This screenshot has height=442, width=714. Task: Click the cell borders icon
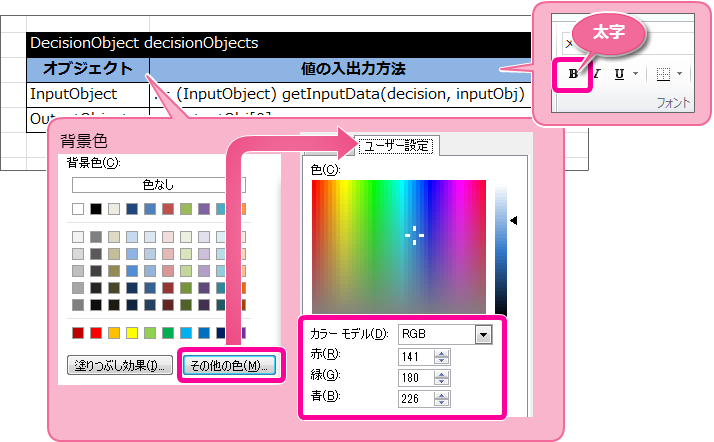click(x=663, y=74)
